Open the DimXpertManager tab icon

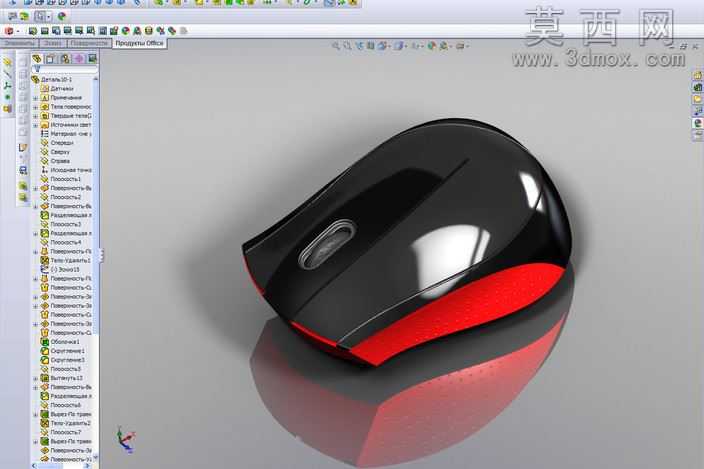[79, 59]
